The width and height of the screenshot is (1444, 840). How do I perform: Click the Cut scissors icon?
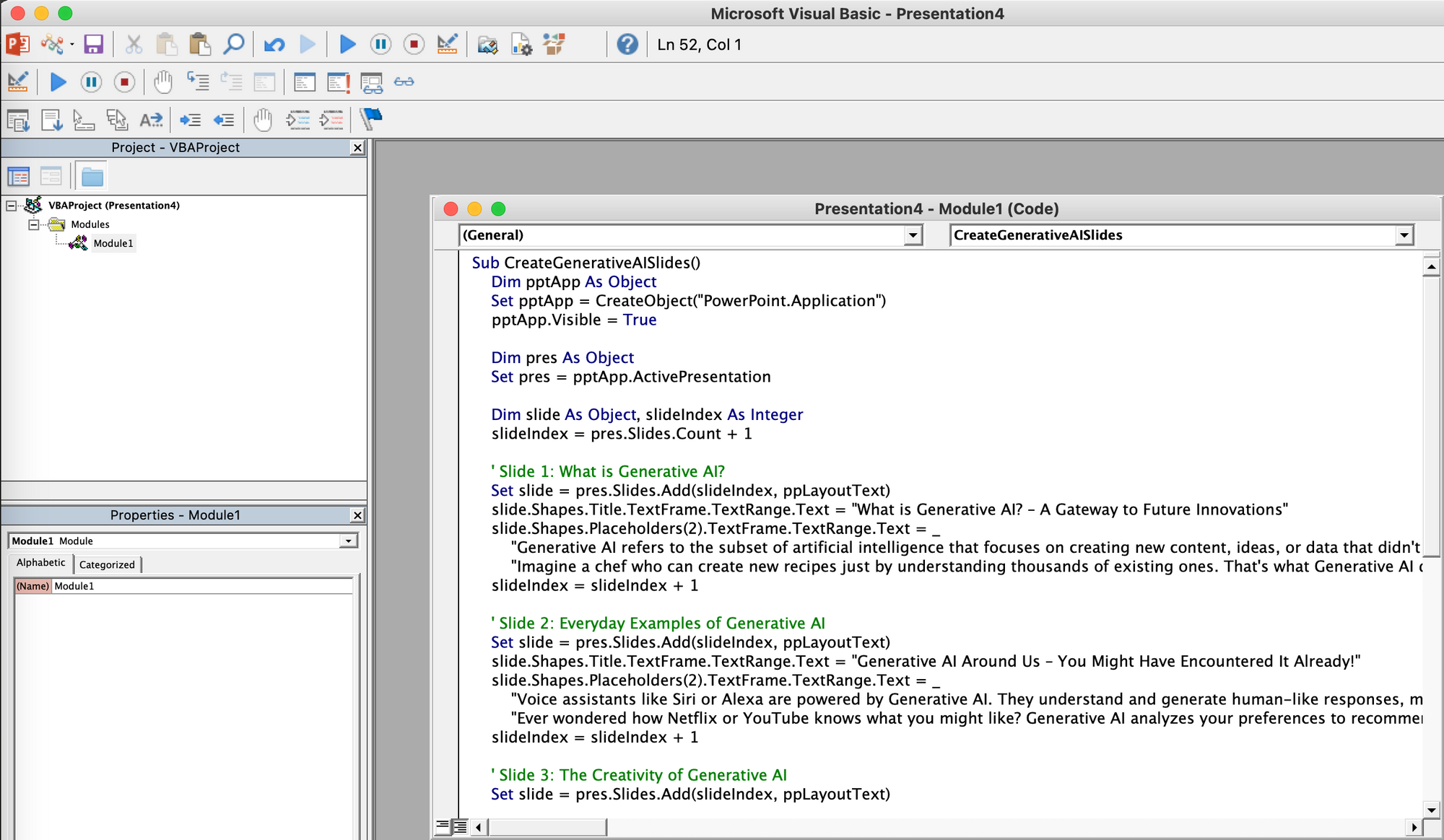point(134,45)
